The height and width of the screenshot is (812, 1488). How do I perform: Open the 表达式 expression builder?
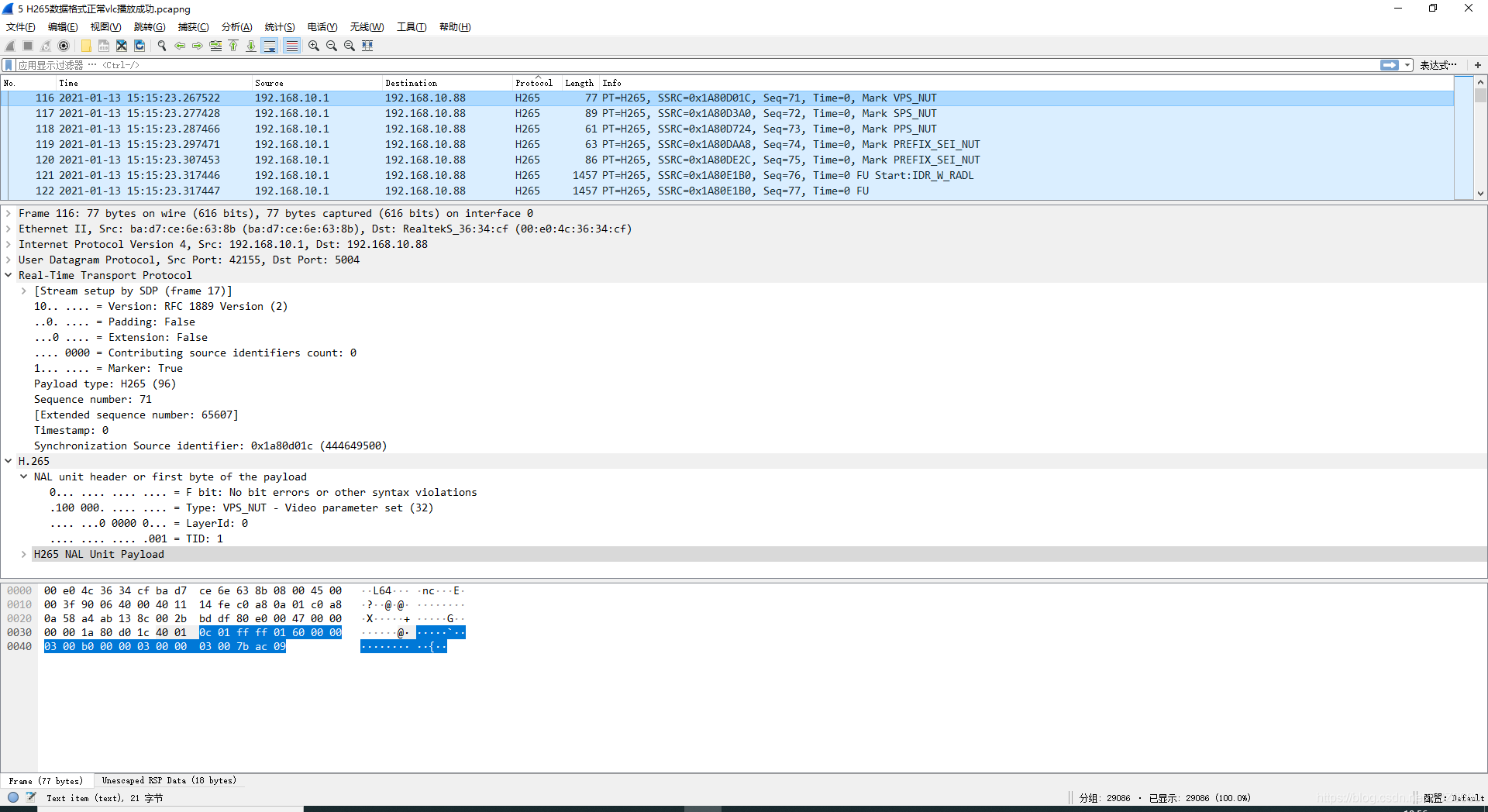click(x=1438, y=65)
